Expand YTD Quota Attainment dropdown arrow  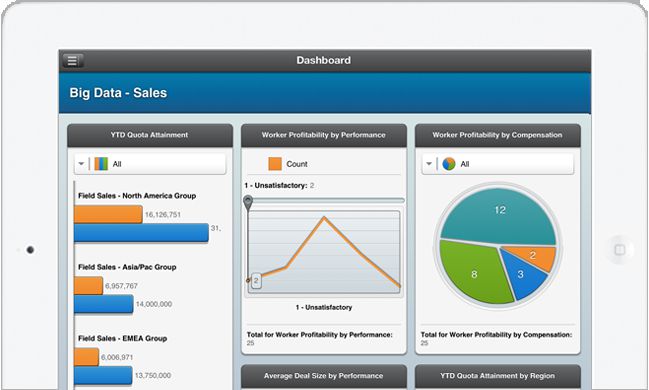(82, 164)
